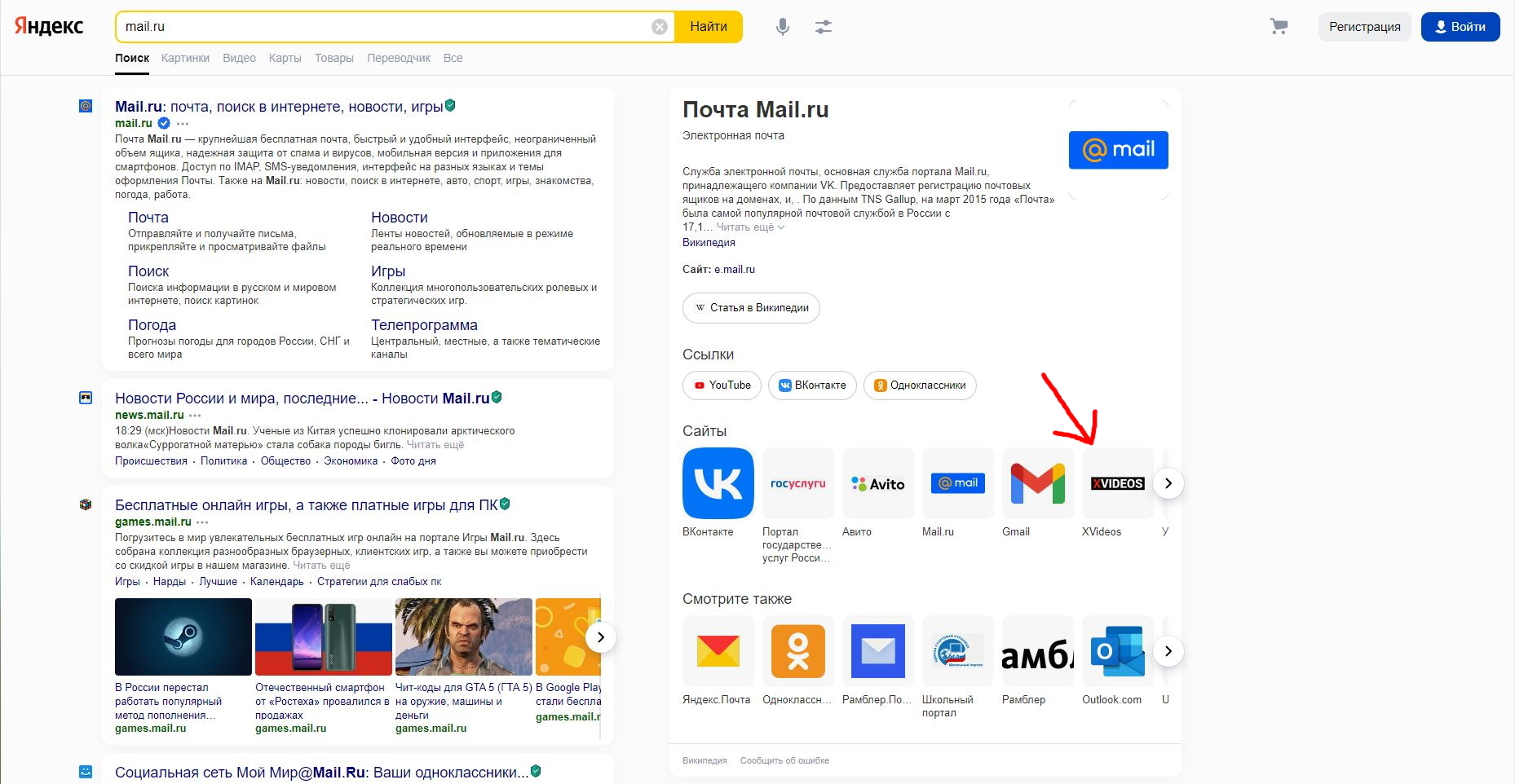Click the Регистрация button

[x=1365, y=27]
